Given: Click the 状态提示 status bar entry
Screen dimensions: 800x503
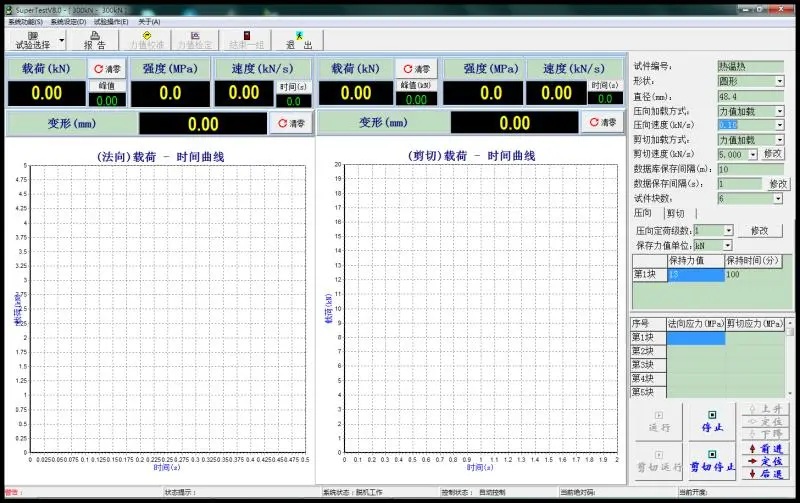Looking at the screenshot, I should click(181, 492).
